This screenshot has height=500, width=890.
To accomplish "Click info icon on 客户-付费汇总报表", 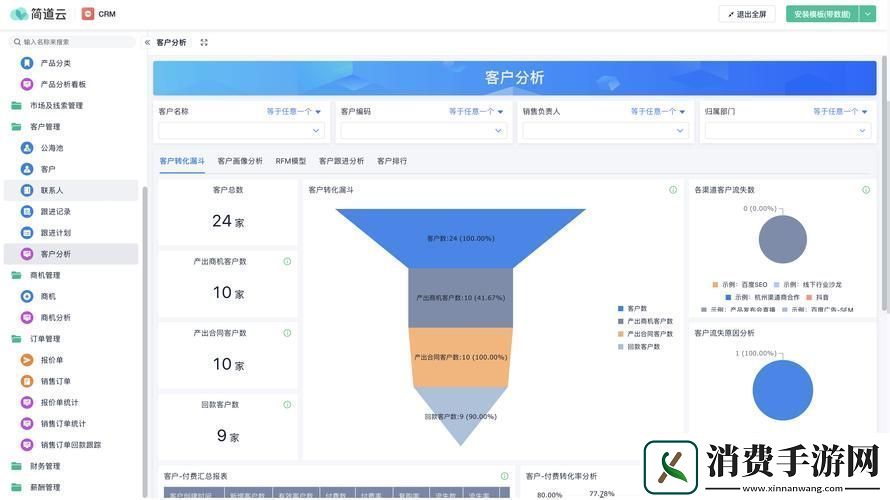I will tap(505, 476).
